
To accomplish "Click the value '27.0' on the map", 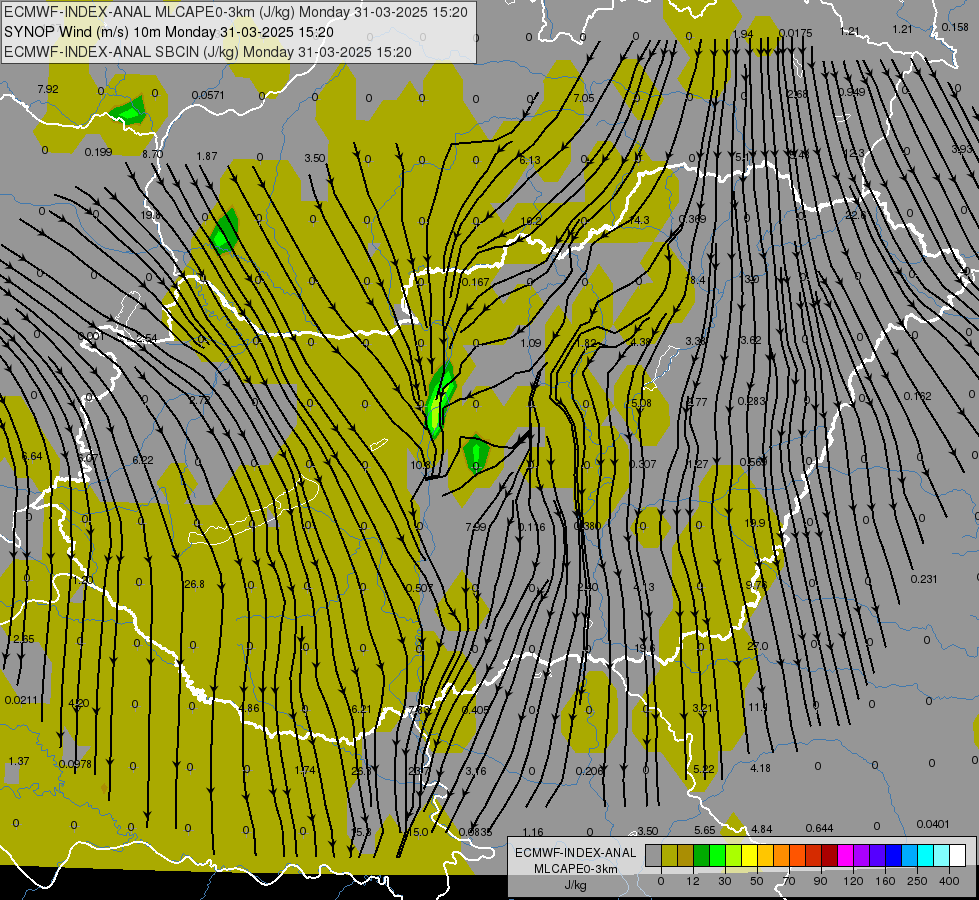I will (x=757, y=646).
